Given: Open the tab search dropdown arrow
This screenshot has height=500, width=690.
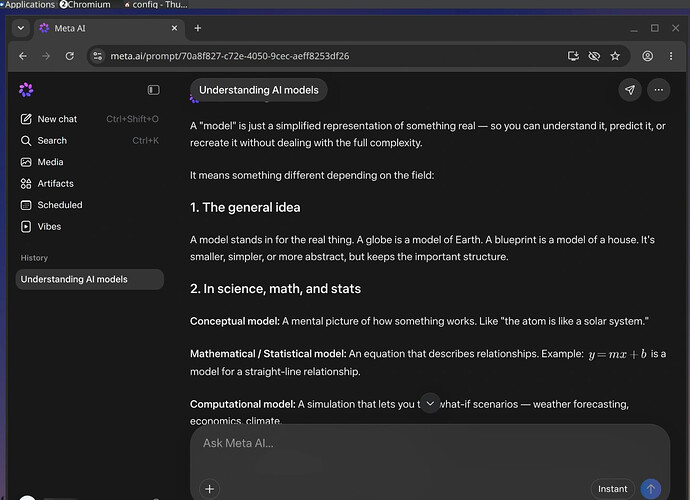Looking at the screenshot, I should pyautogui.click(x=21, y=28).
